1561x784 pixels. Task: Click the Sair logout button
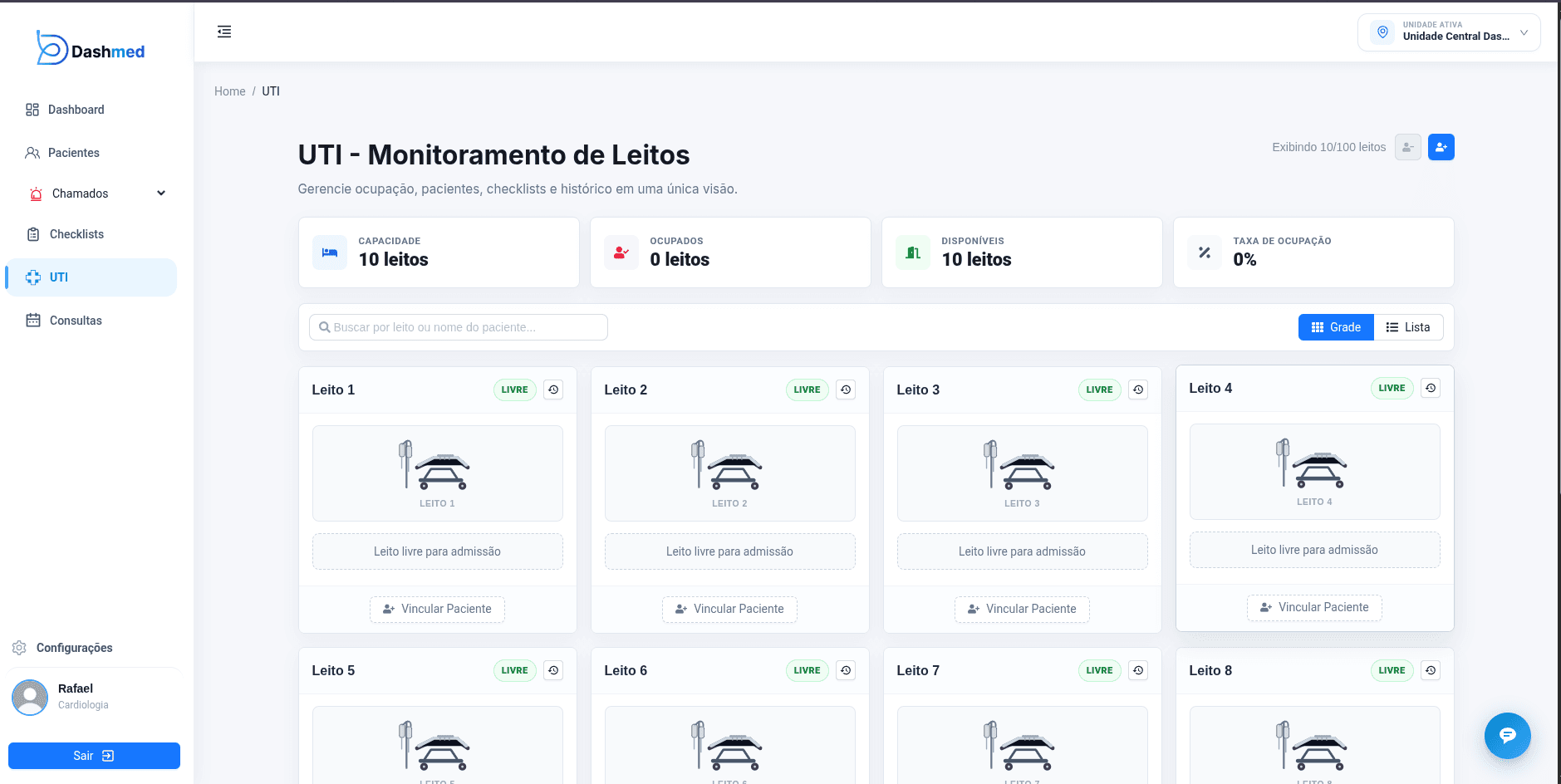coord(94,756)
